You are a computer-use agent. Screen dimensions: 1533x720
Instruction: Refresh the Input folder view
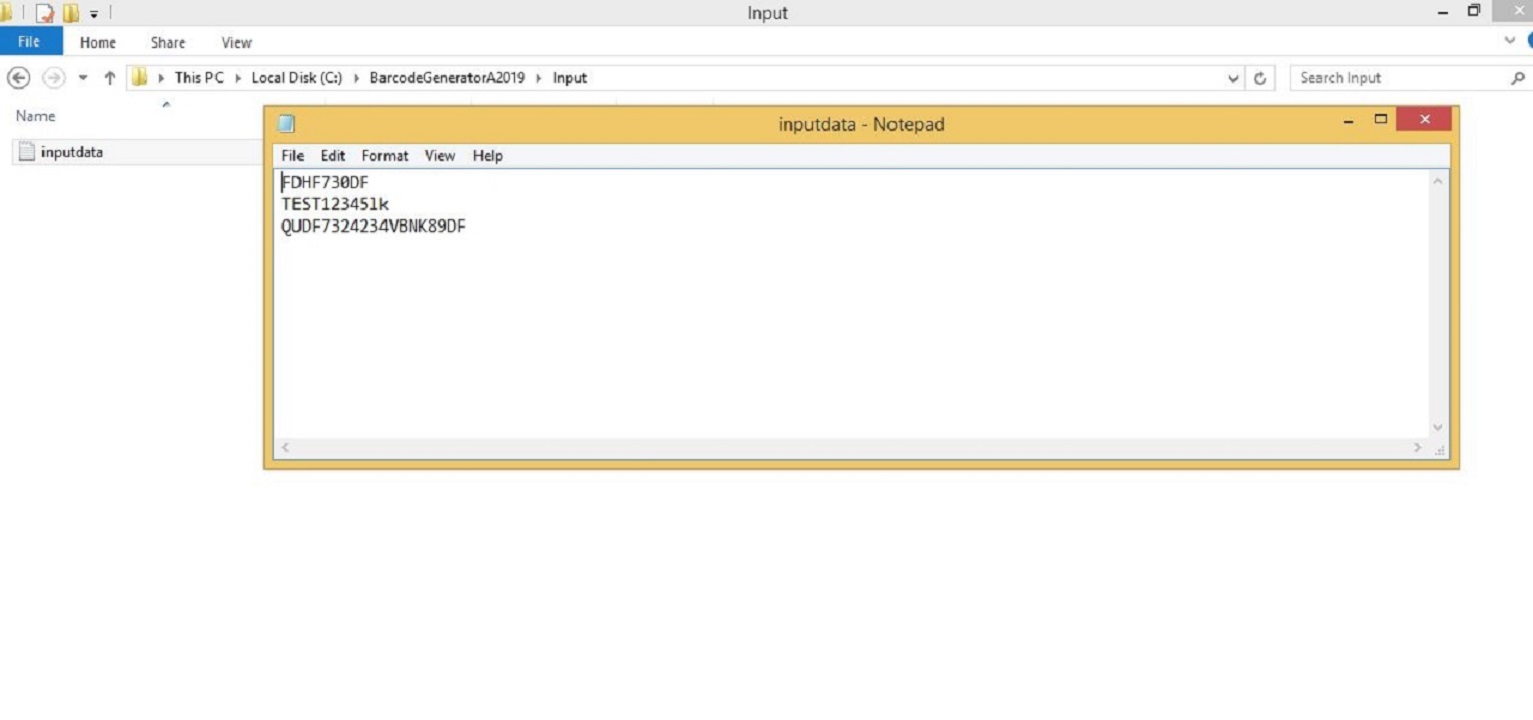pyautogui.click(x=1260, y=78)
